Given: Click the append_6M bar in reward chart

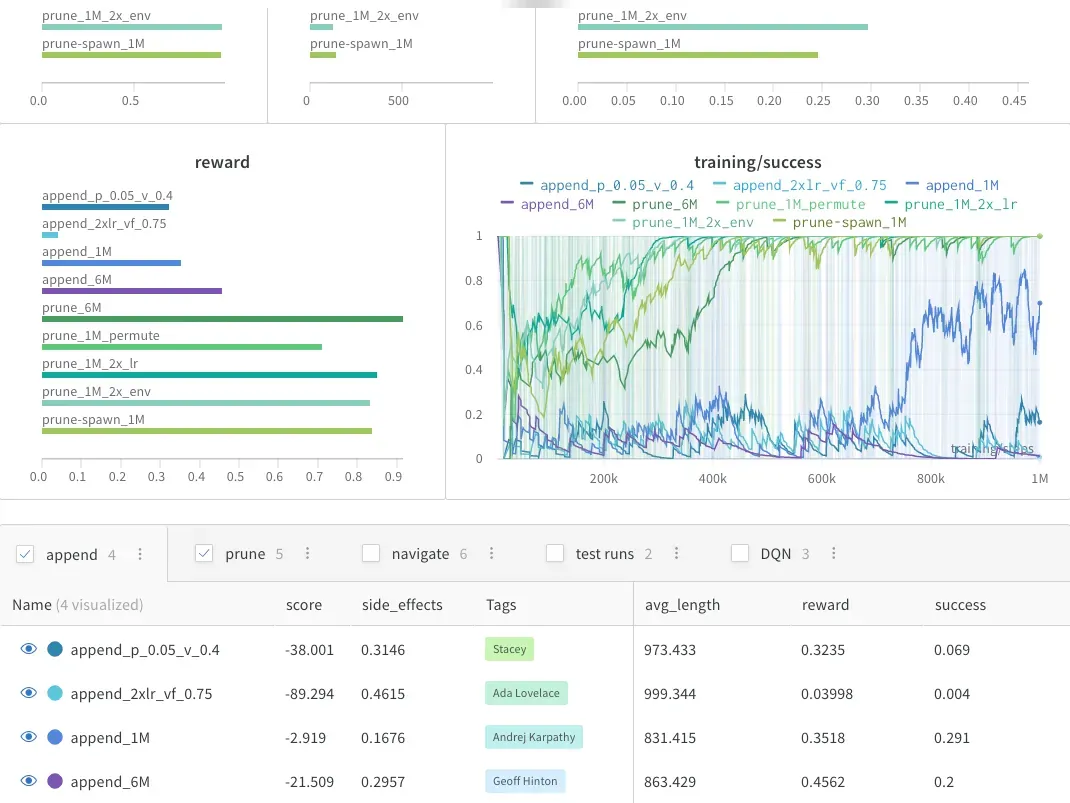Looking at the screenshot, I should [132, 291].
